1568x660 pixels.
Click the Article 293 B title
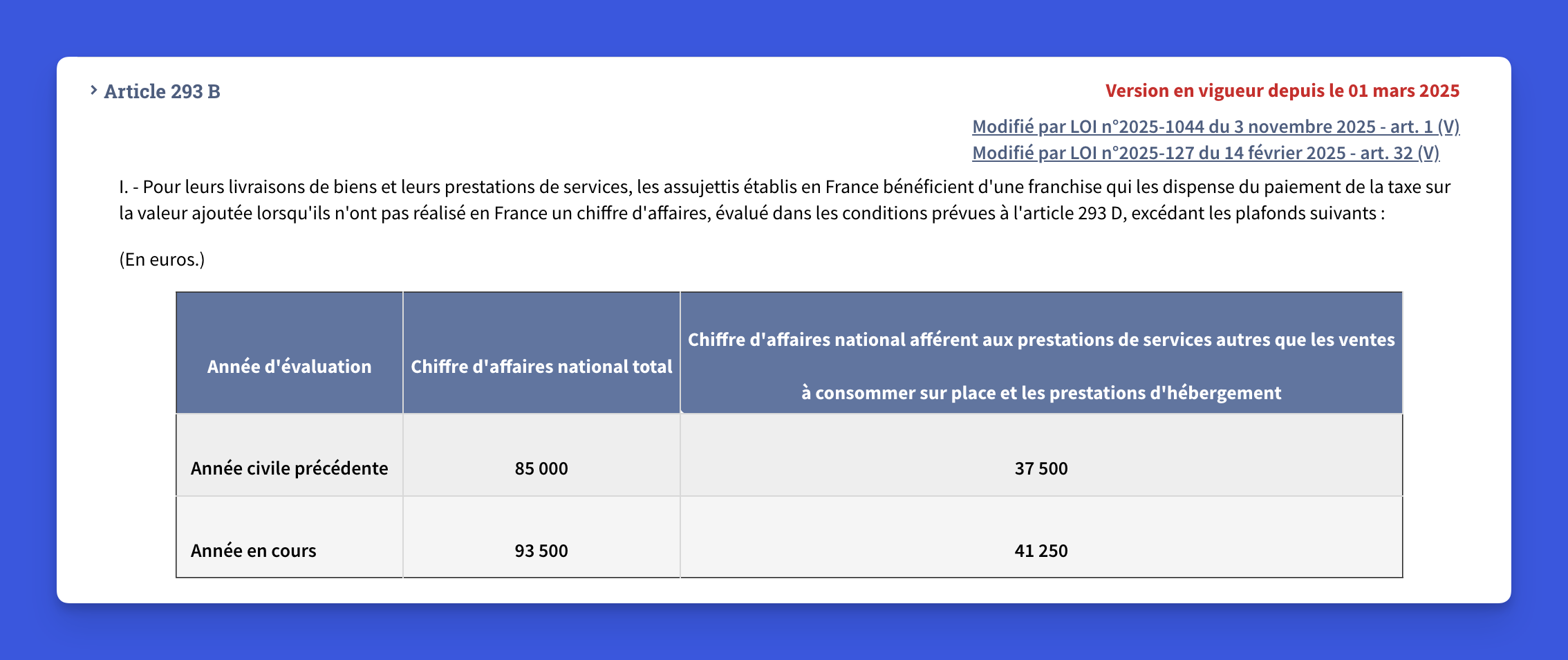pos(162,91)
